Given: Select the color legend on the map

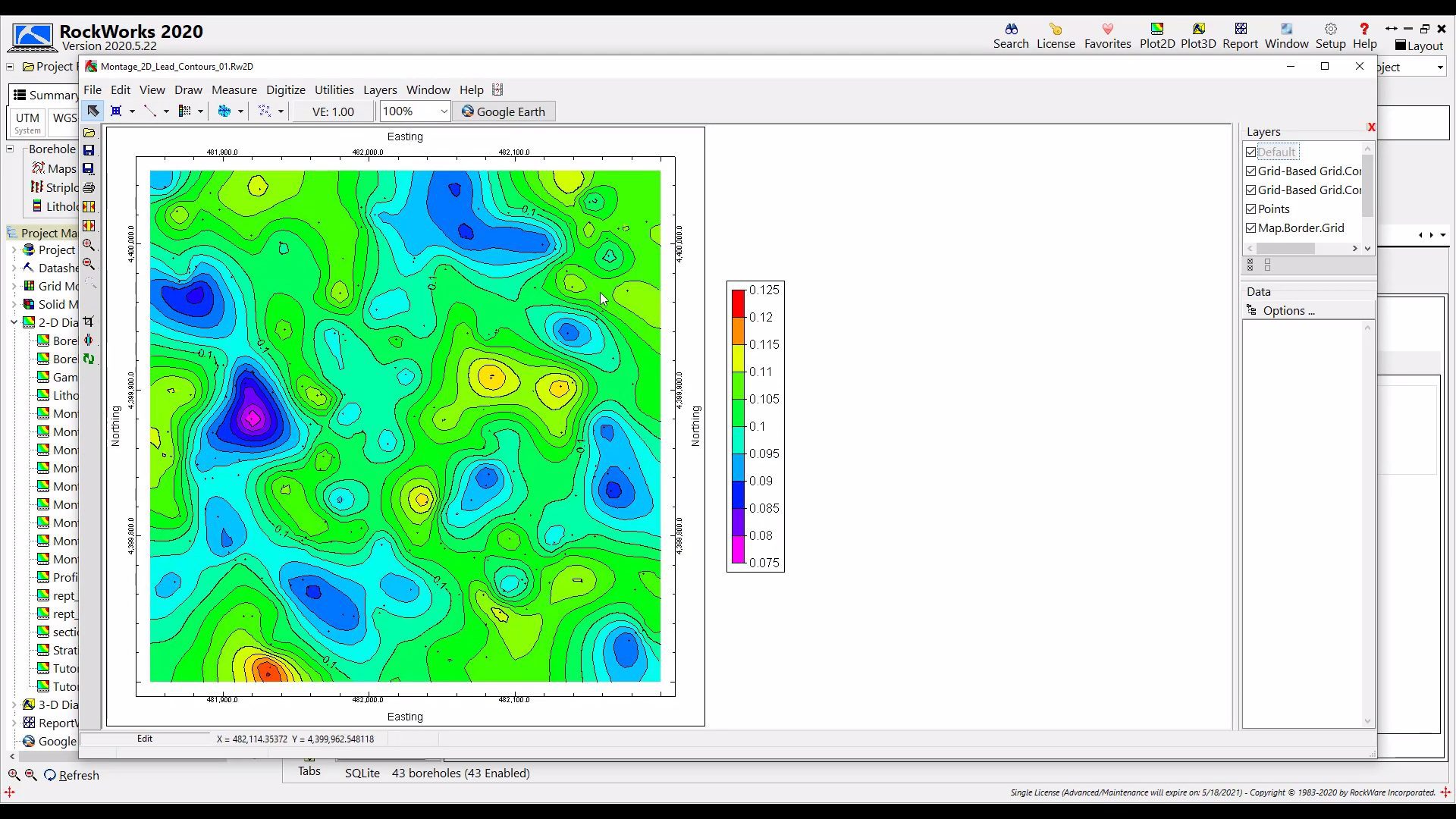Looking at the screenshot, I should (755, 426).
